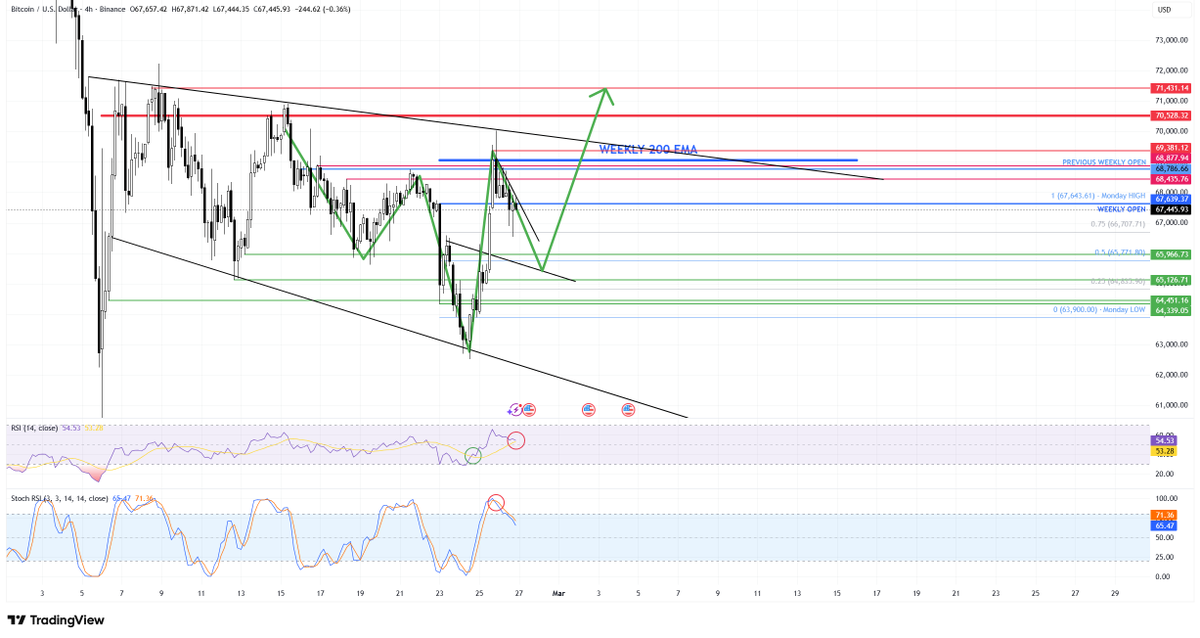Click the black 67,445.93 current price label
This screenshot has width=1200, height=638.
click(x=1171, y=209)
